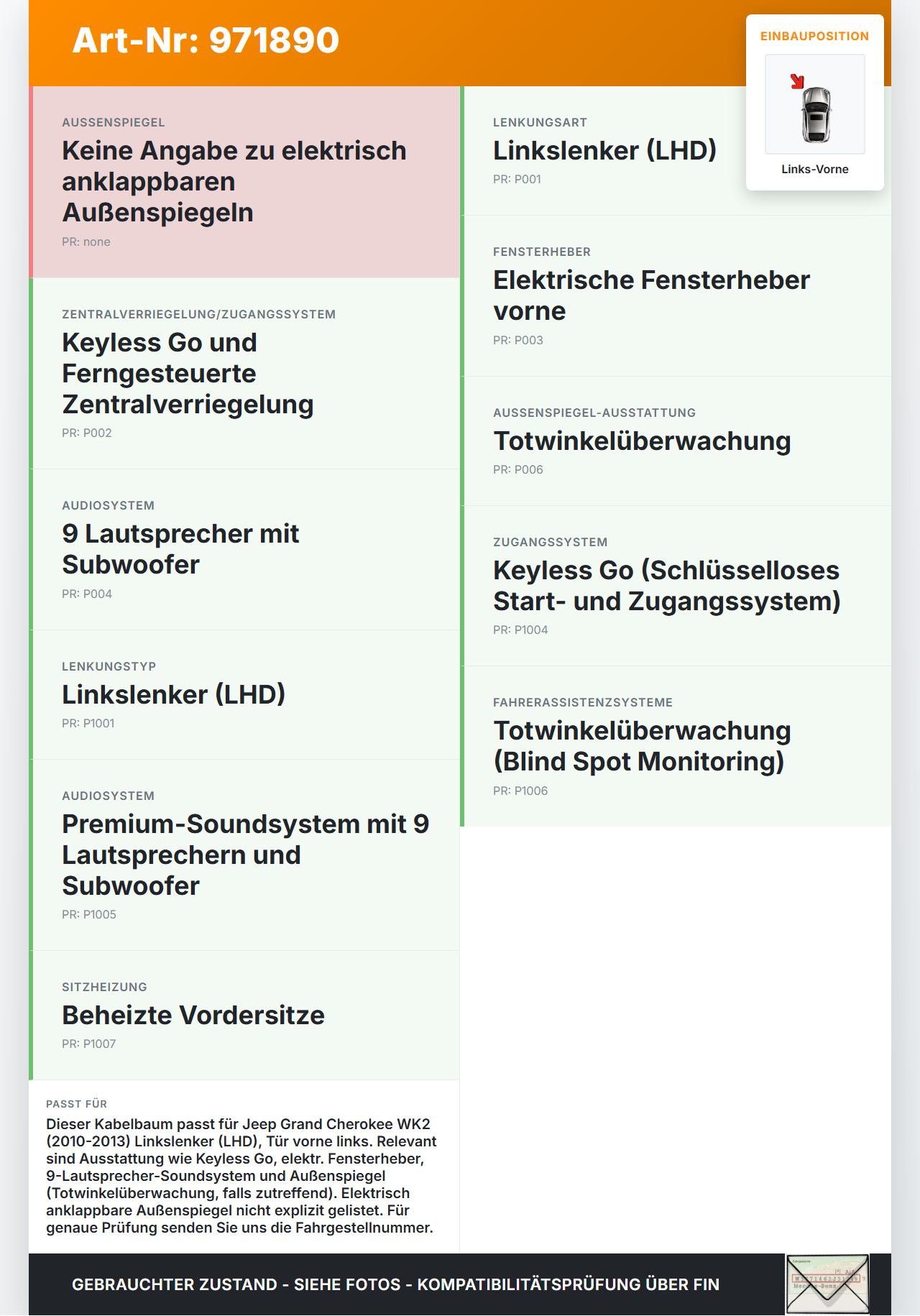
Task: Open the vehicle registration envelope thumbnail
Action: coord(828,1284)
